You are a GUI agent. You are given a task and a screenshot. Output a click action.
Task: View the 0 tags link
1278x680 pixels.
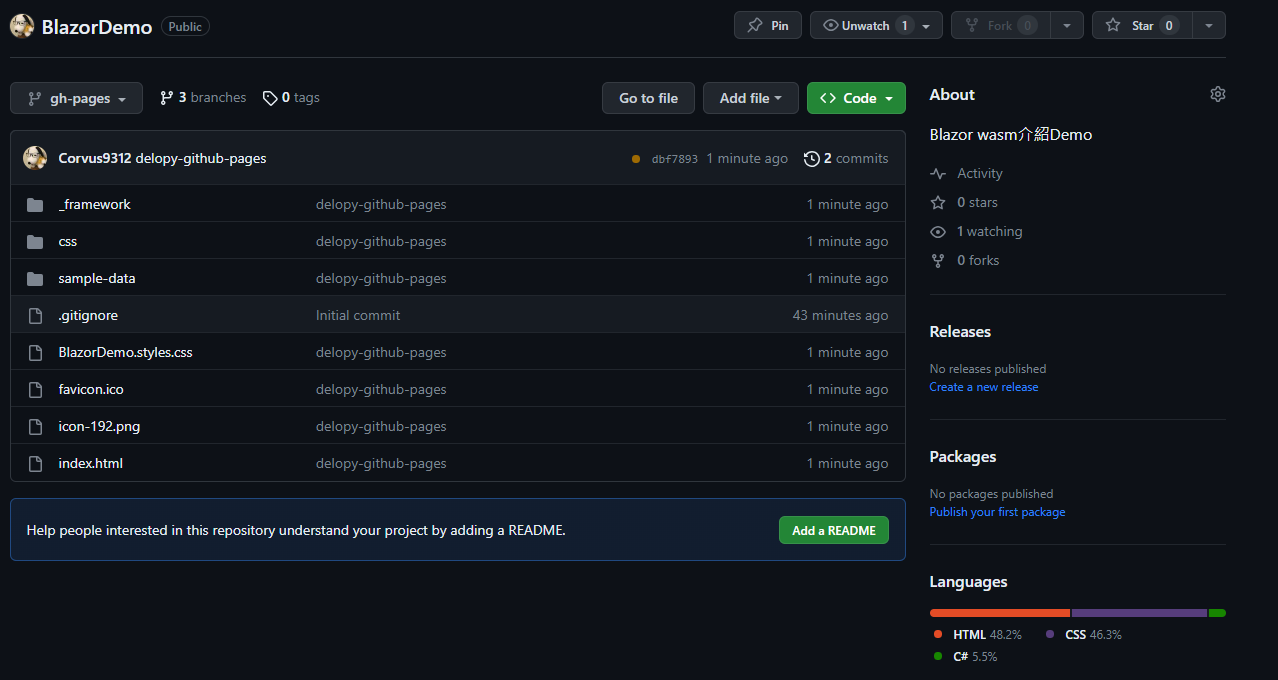click(291, 98)
